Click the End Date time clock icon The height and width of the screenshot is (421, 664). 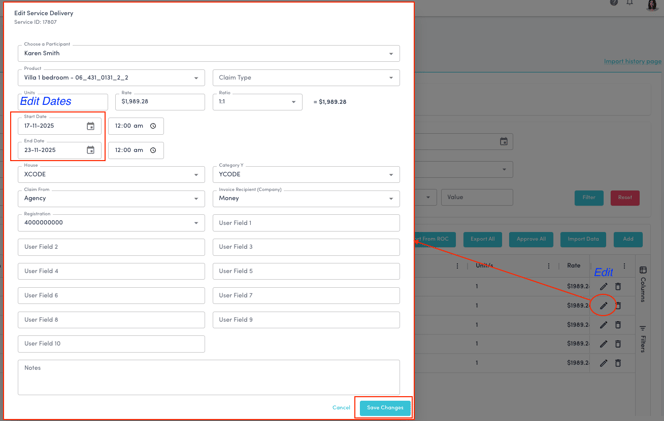coord(153,150)
